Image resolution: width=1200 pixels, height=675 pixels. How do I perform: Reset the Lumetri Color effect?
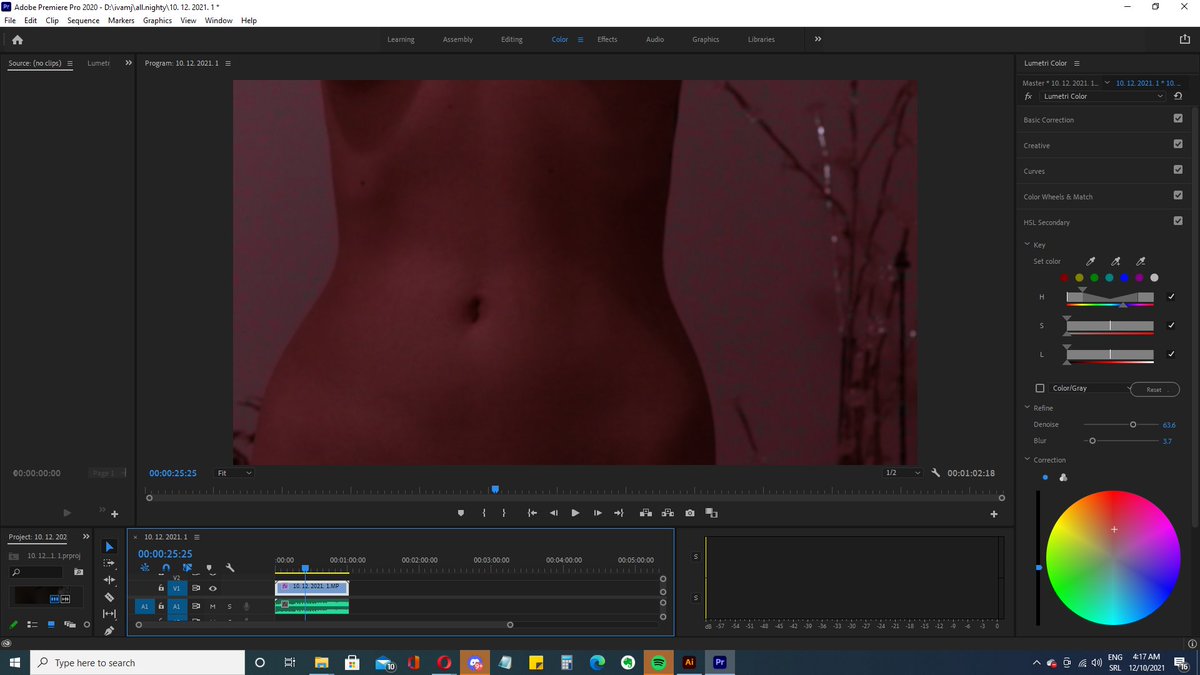(1178, 96)
